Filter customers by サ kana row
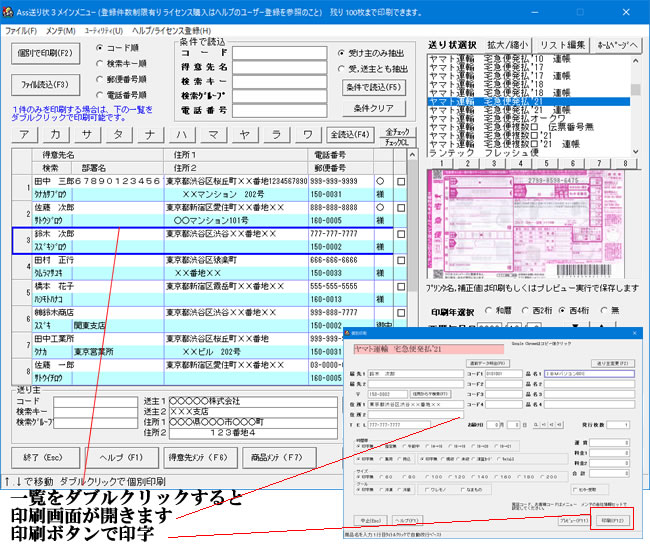The height and width of the screenshot is (550, 650). click(x=88, y=134)
